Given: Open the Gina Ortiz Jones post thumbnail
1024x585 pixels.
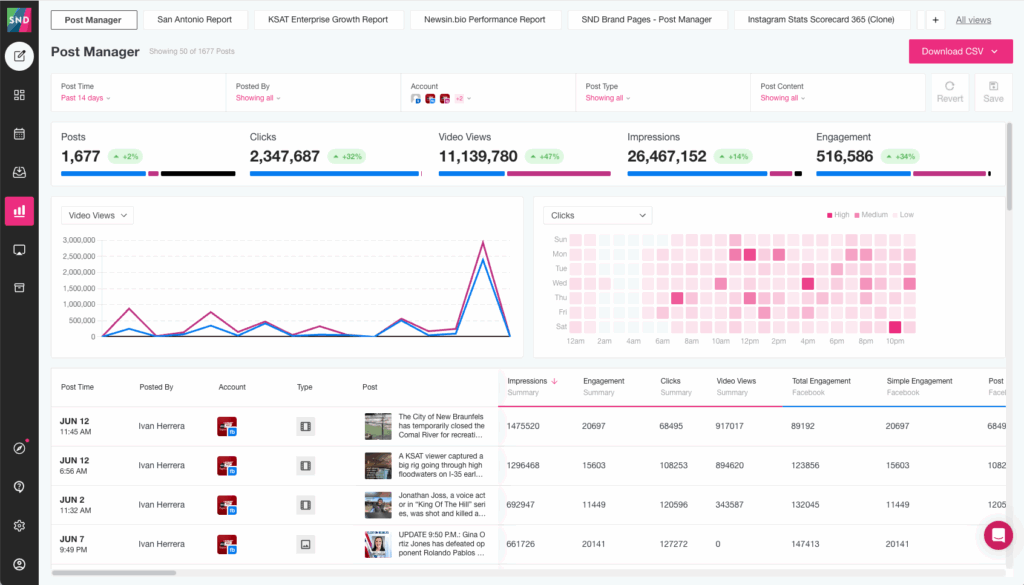Looking at the screenshot, I should 377,544.
